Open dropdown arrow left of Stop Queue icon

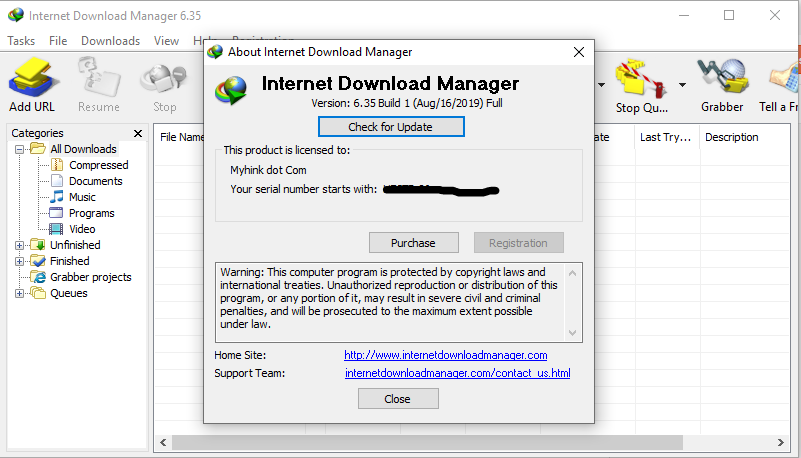[602, 85]
